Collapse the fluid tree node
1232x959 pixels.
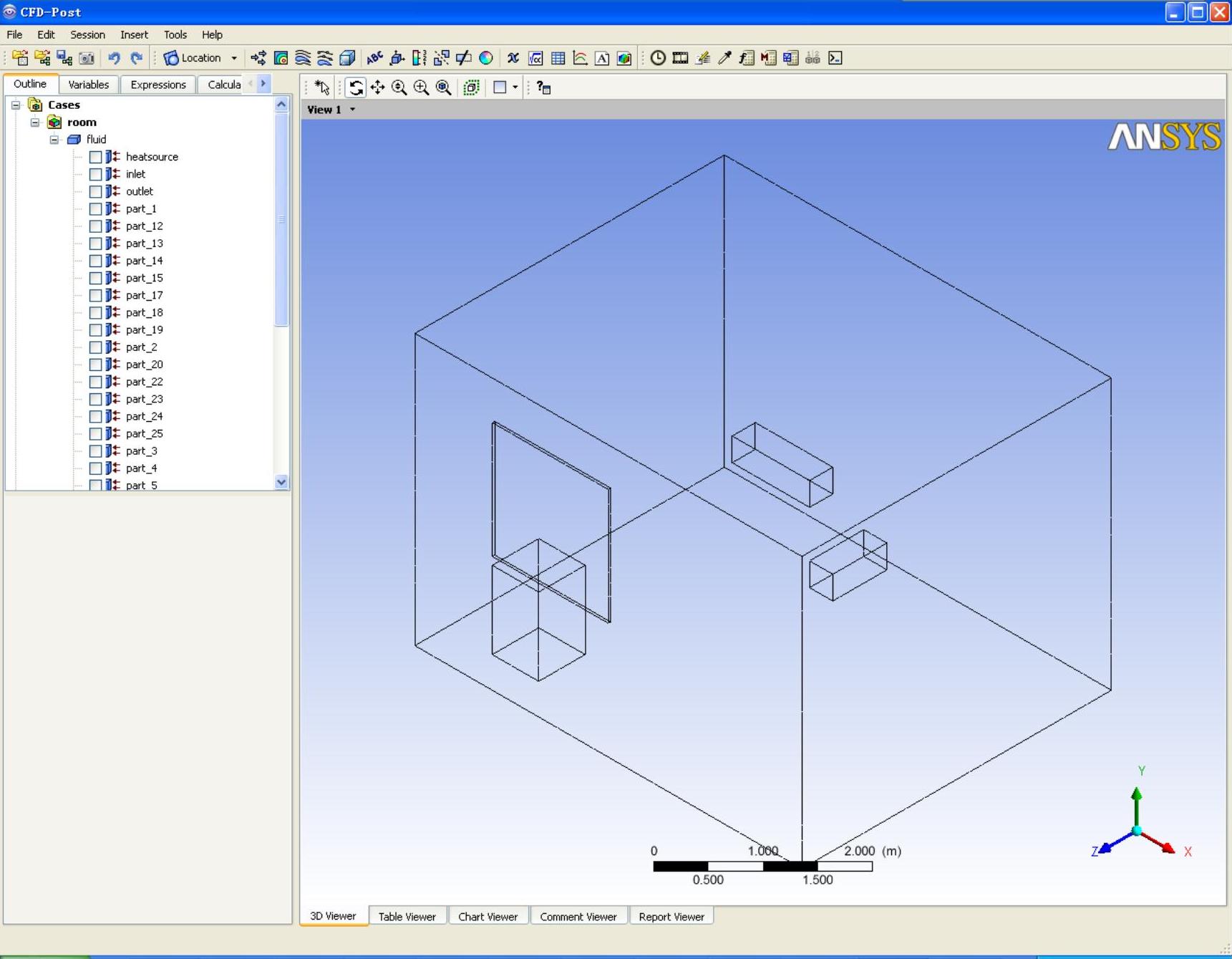tap(54, 140)
